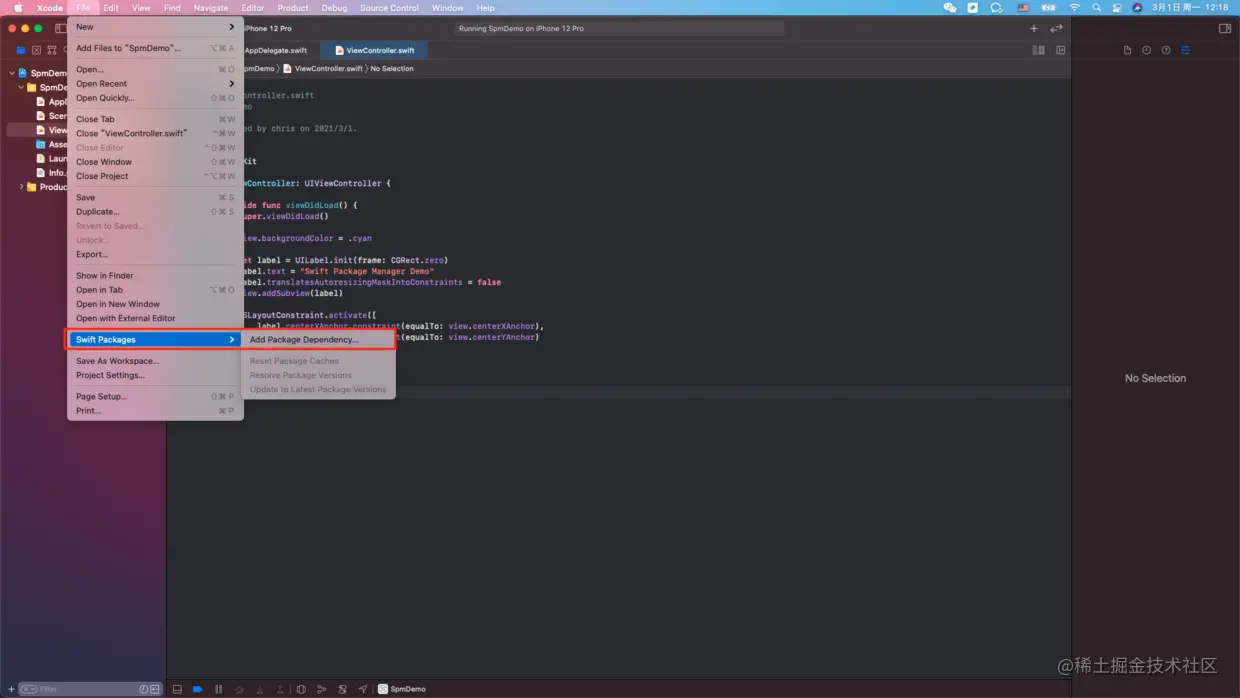Choose Open with External Editor
This screenshot has width=1240, height=698.
155,318
